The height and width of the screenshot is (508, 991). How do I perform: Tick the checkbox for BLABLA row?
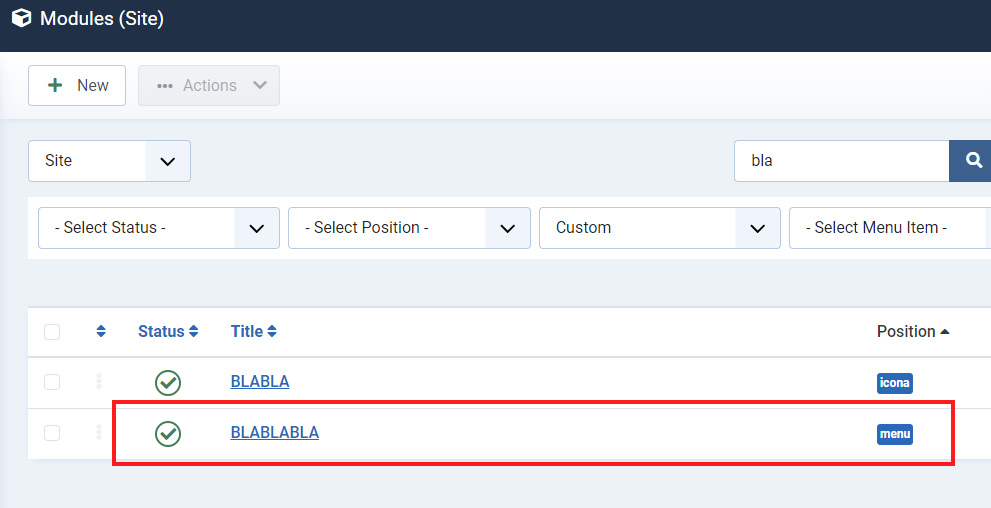point(52,382)
